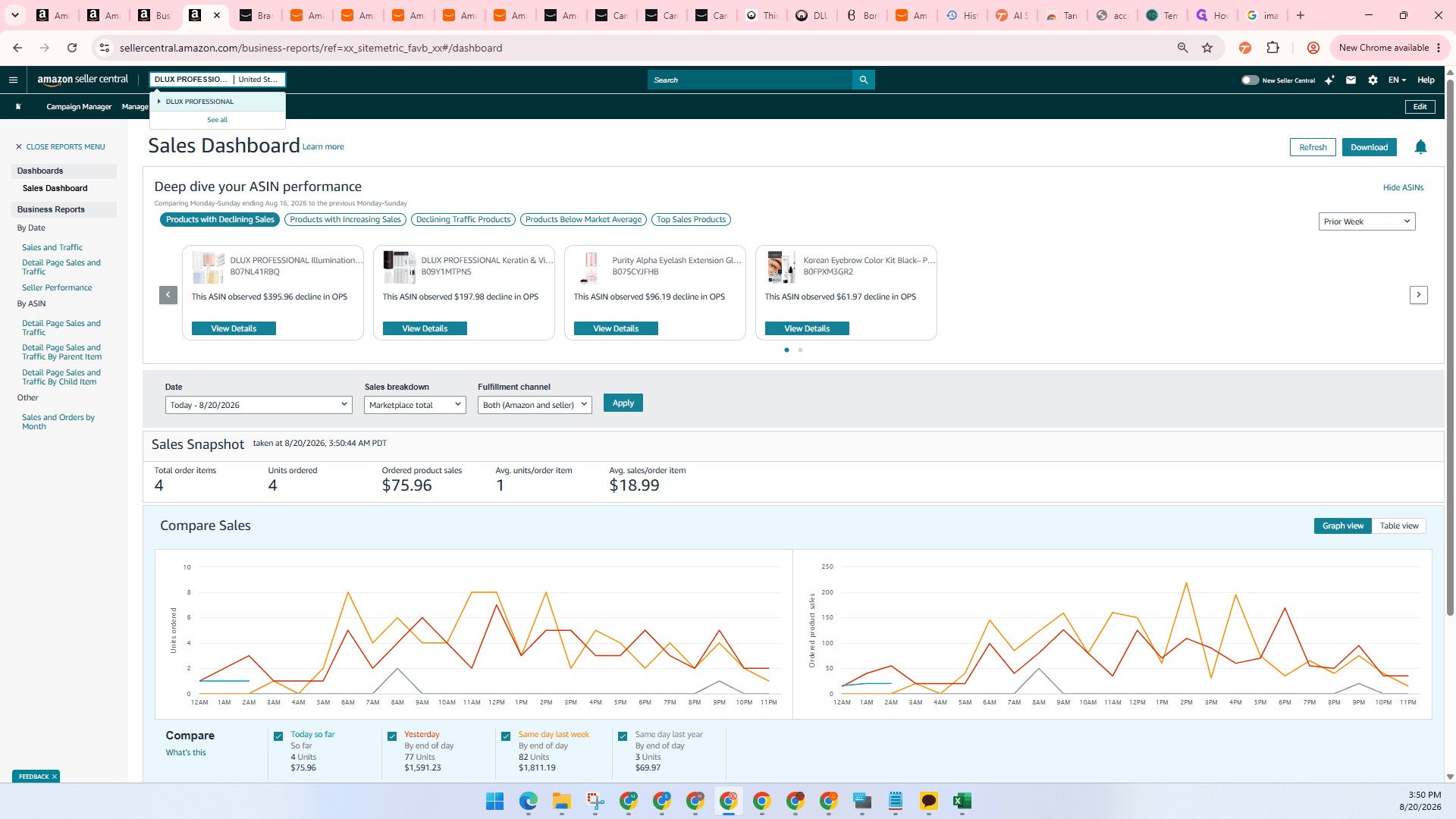
Task: Click Hide ASINs link
Action: [1403, 188]
